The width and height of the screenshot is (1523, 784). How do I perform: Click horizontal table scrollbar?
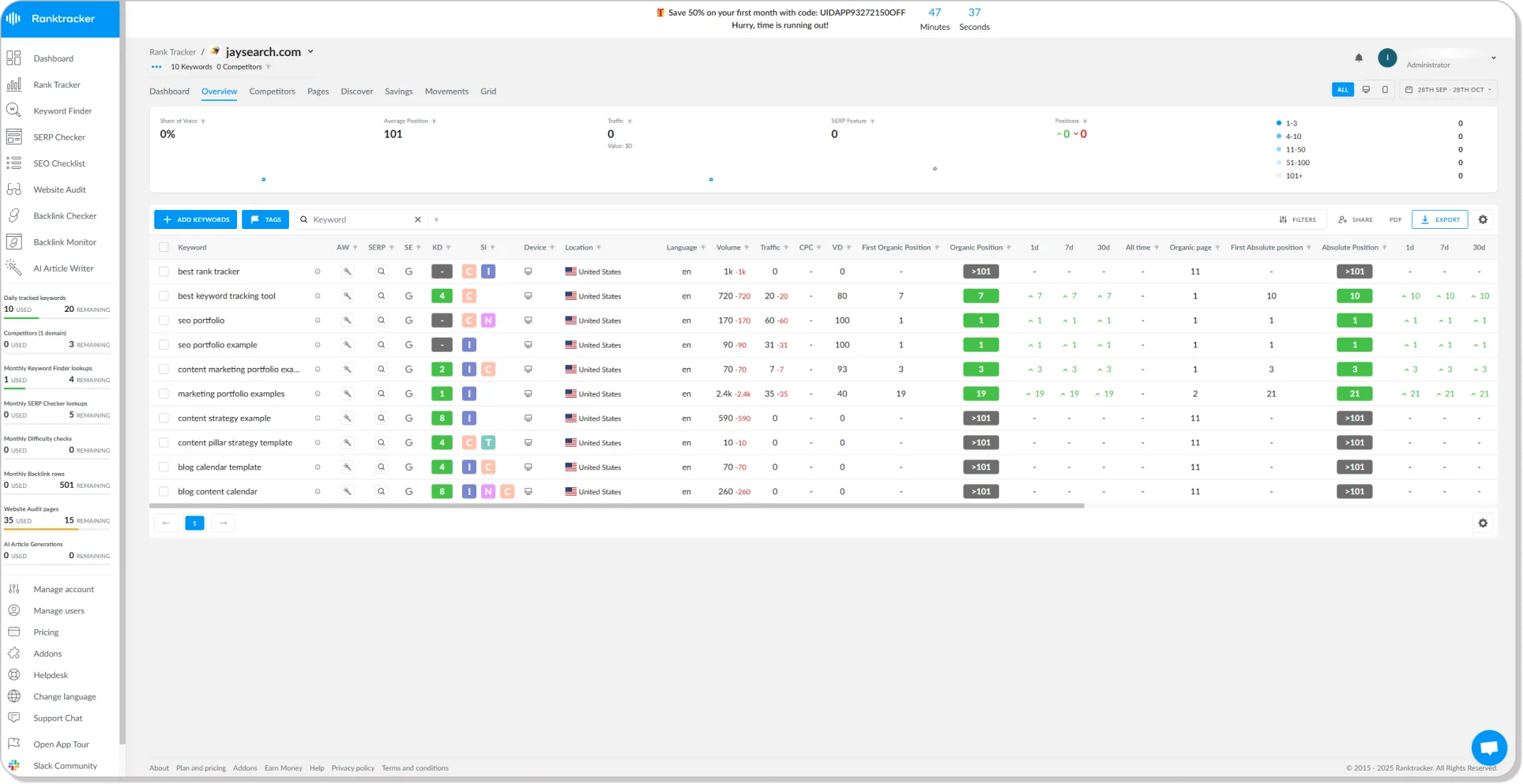pos(616,506)
